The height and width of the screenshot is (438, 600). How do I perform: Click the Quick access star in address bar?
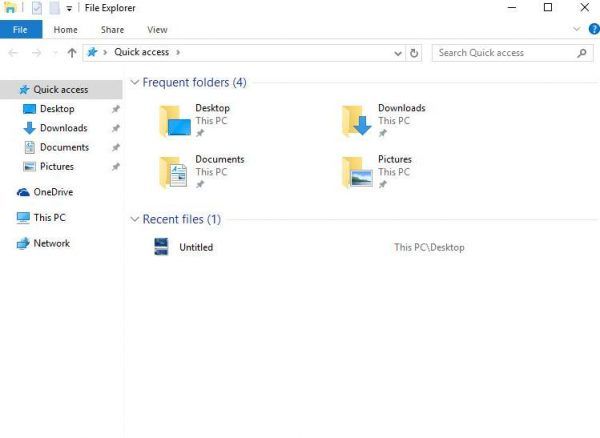(x=92, y=52)
